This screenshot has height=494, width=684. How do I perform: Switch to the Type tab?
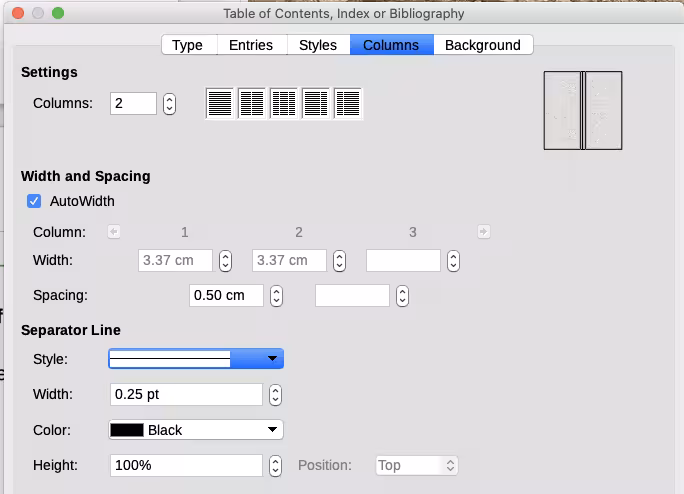[x=187, y=45]
